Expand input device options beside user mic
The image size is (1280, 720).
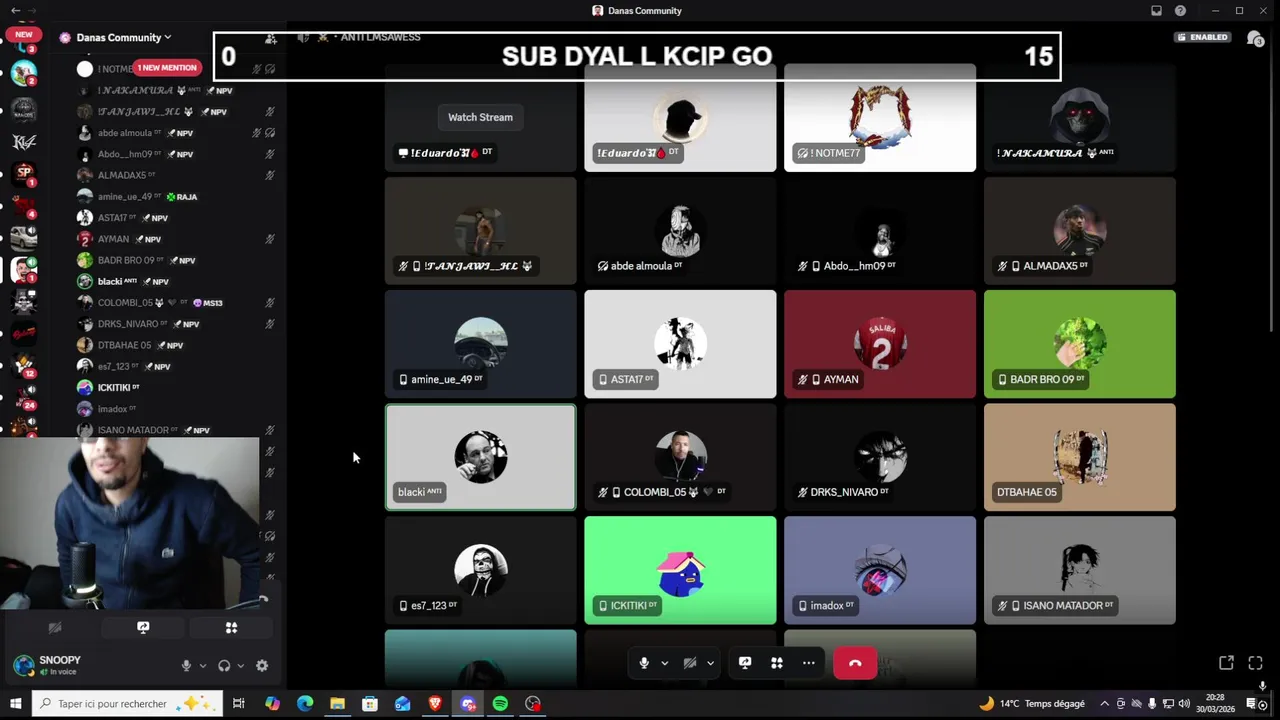(x=202, y=666)
